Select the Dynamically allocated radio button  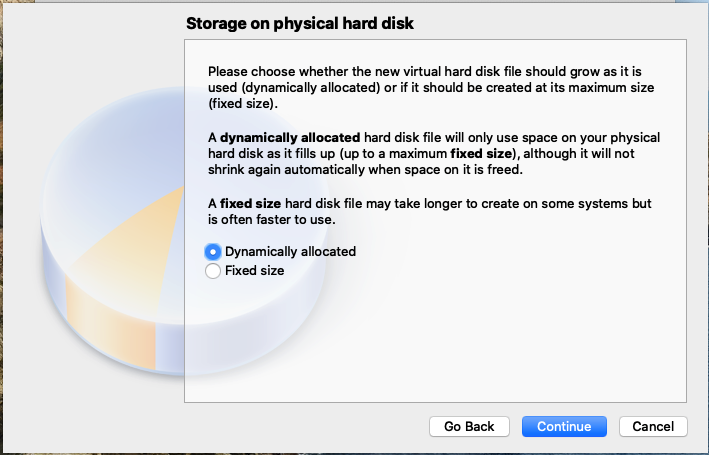(213, 252)
